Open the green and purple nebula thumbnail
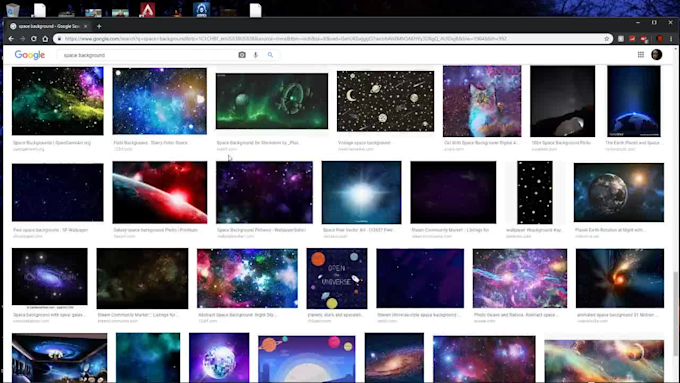Image resolution: width=680 pixels, height=383 pixels. (x=58, y=101)
